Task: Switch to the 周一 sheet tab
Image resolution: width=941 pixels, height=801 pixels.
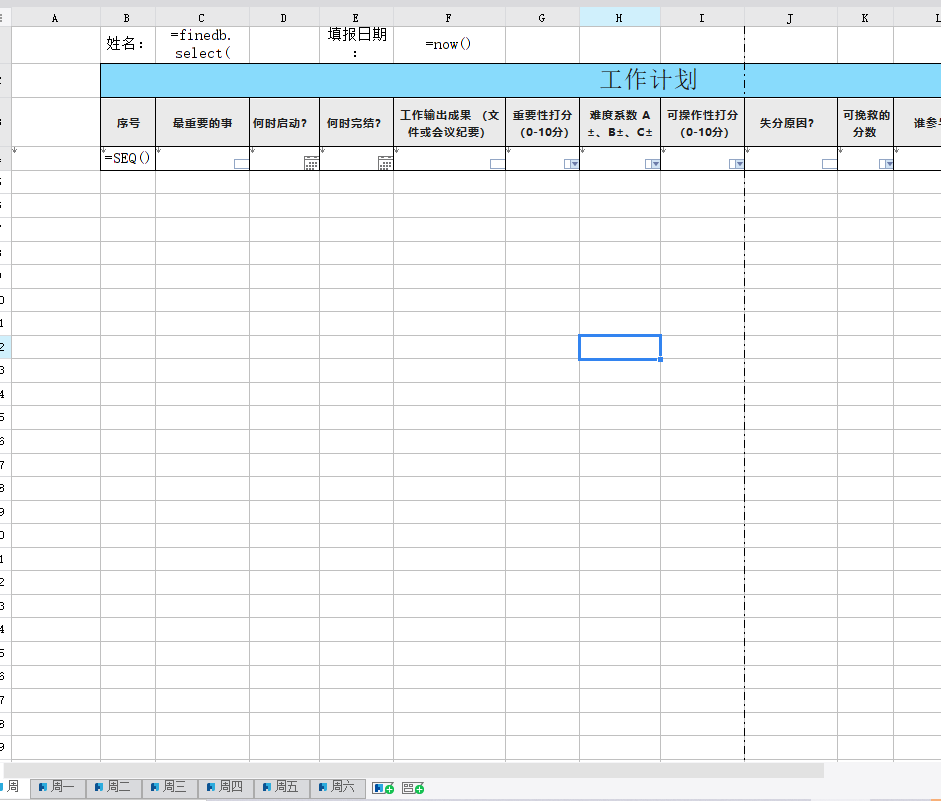Action: 58,787
